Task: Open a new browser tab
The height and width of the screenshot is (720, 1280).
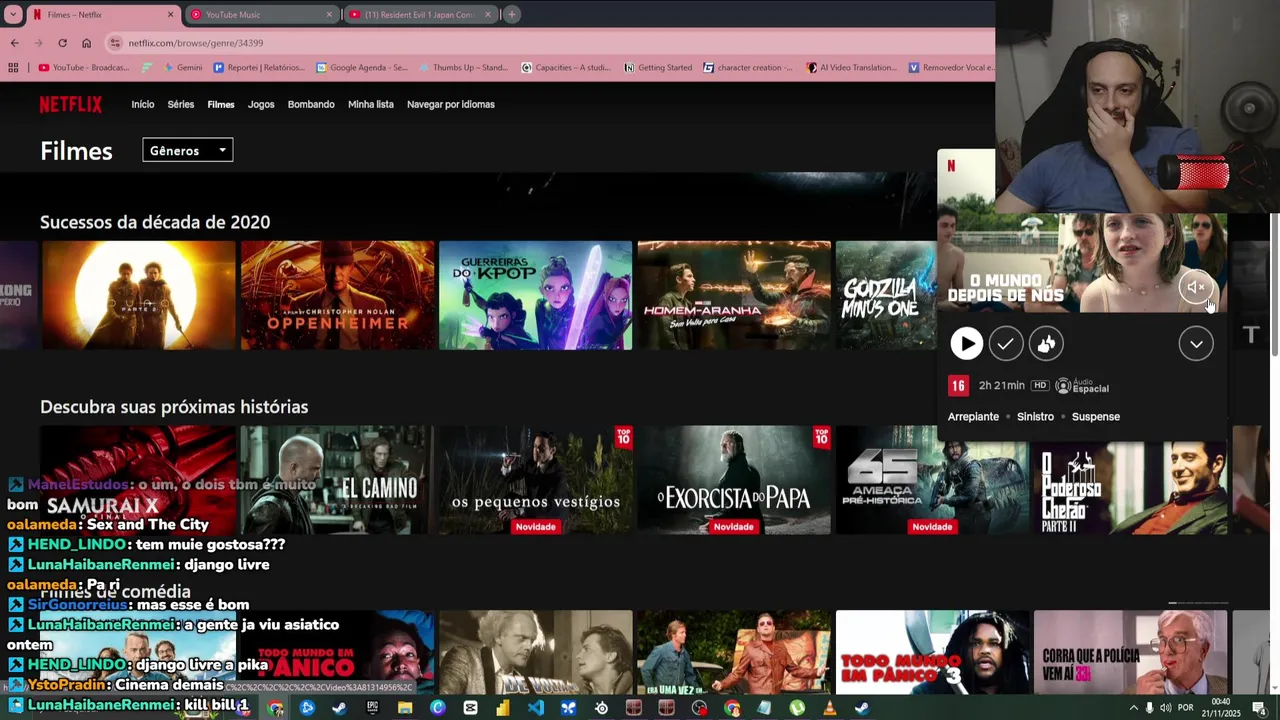Action: click(x=511, y=14)
